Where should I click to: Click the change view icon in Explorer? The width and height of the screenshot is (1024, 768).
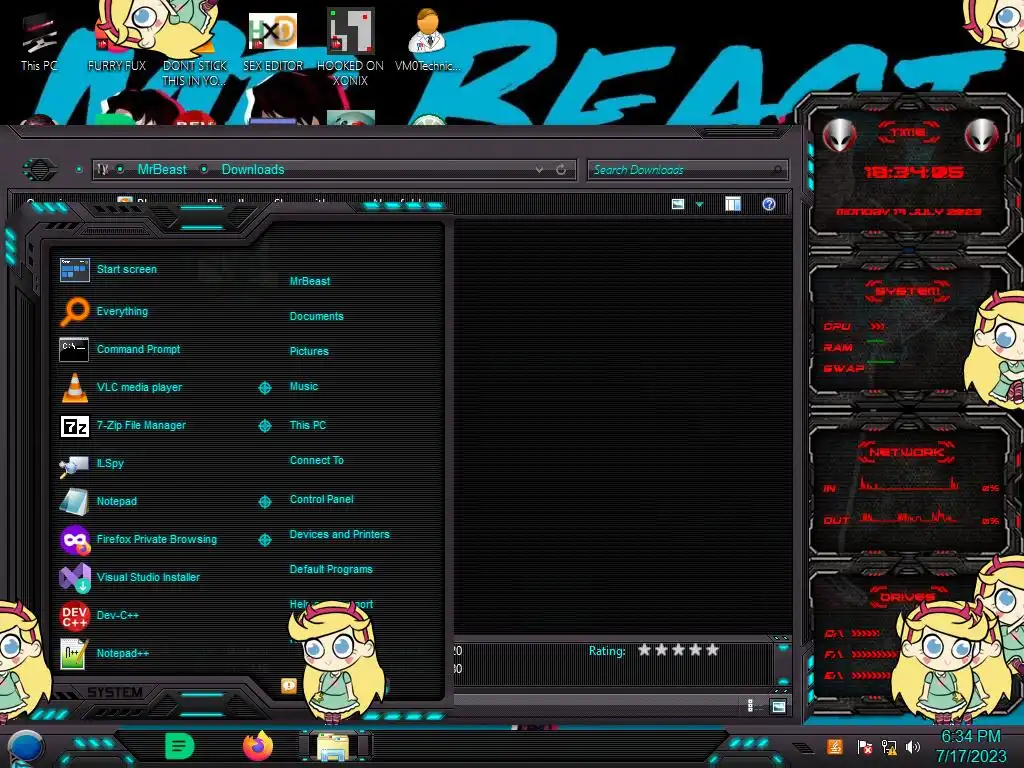click(x=678, y=204)
